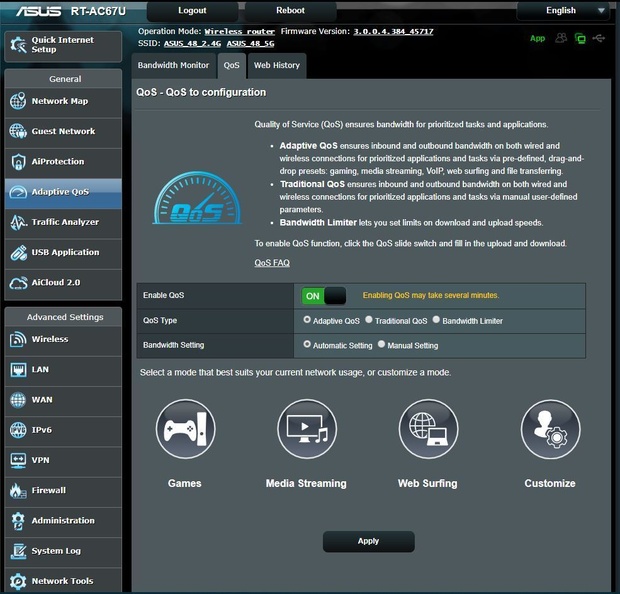Click the Wireless router operation mode link

(x=240, y=32)
